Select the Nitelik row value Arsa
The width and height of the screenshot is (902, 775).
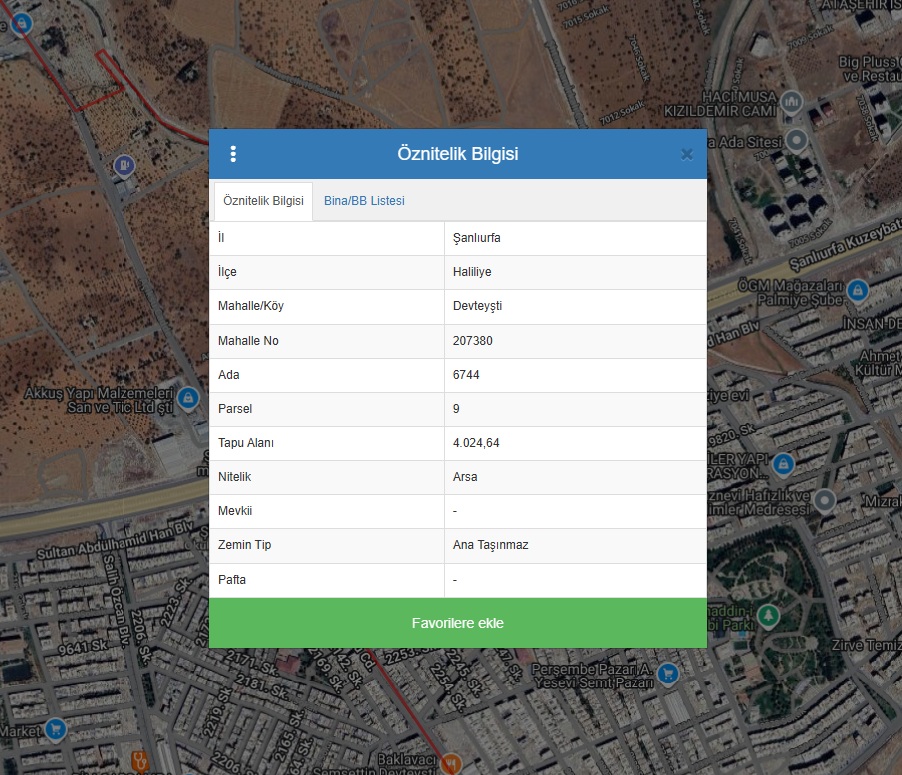pyautogui.click(x=465, y=477)
